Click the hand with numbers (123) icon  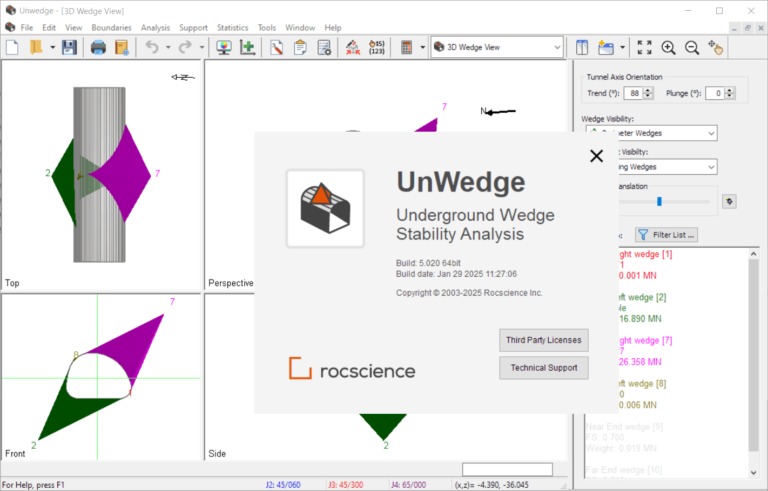pos(376,48)
